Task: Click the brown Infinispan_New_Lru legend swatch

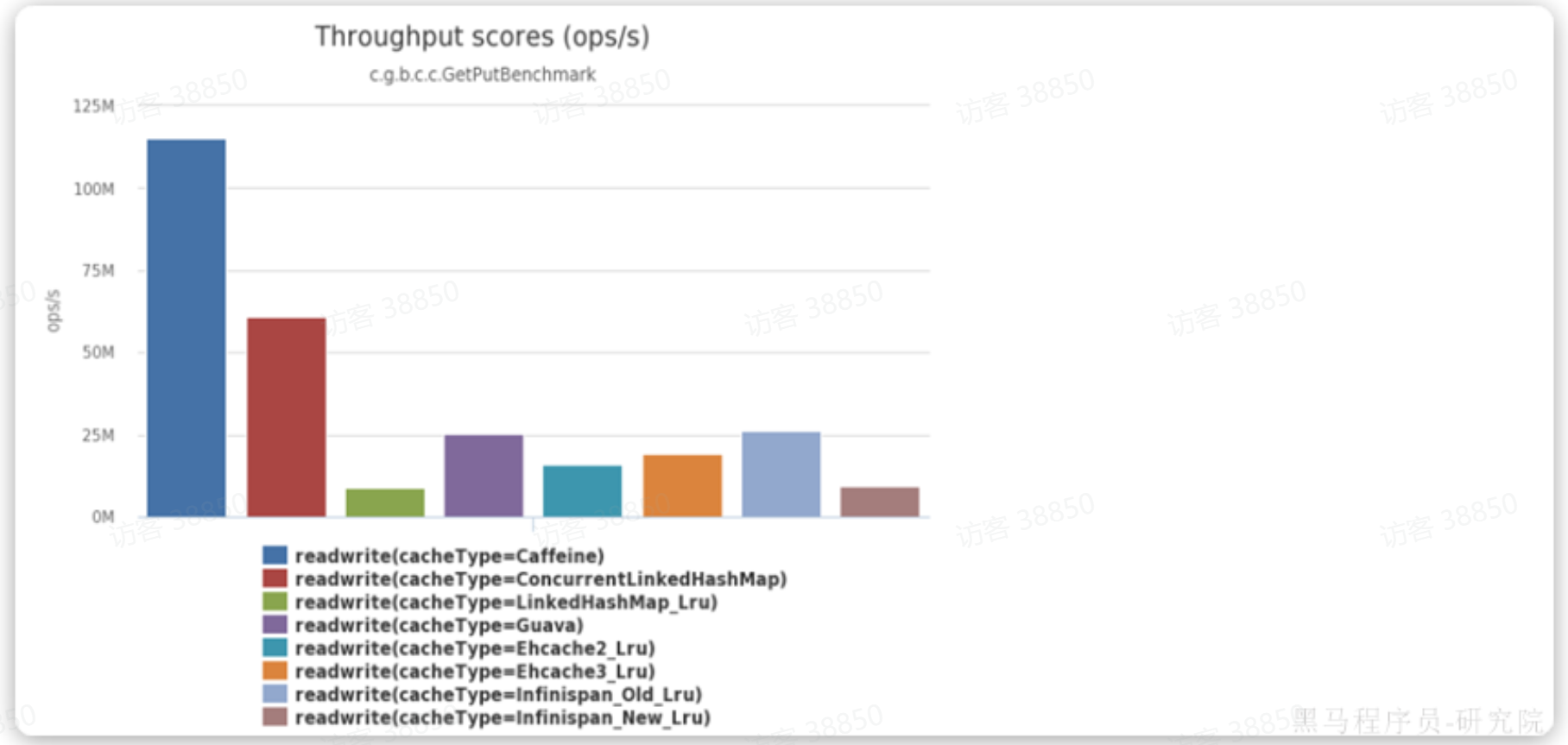Action: click(275, 717)
